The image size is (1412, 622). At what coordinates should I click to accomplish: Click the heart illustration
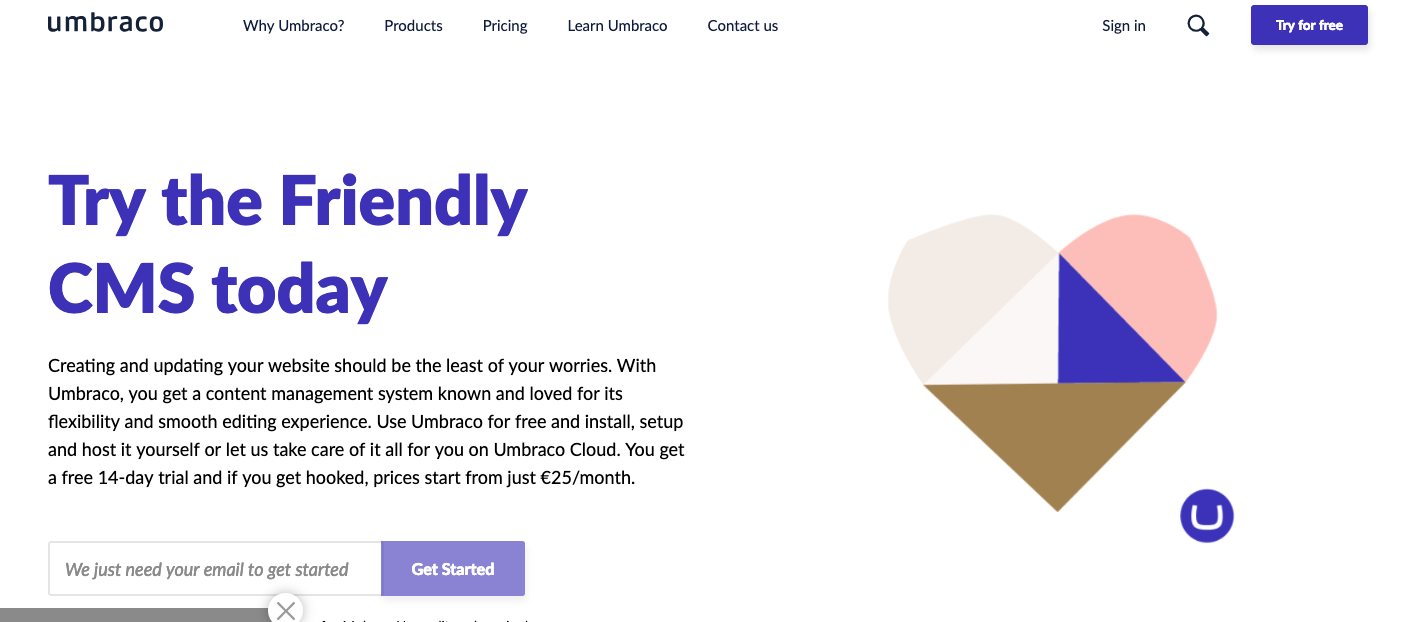coord(1050,360)
